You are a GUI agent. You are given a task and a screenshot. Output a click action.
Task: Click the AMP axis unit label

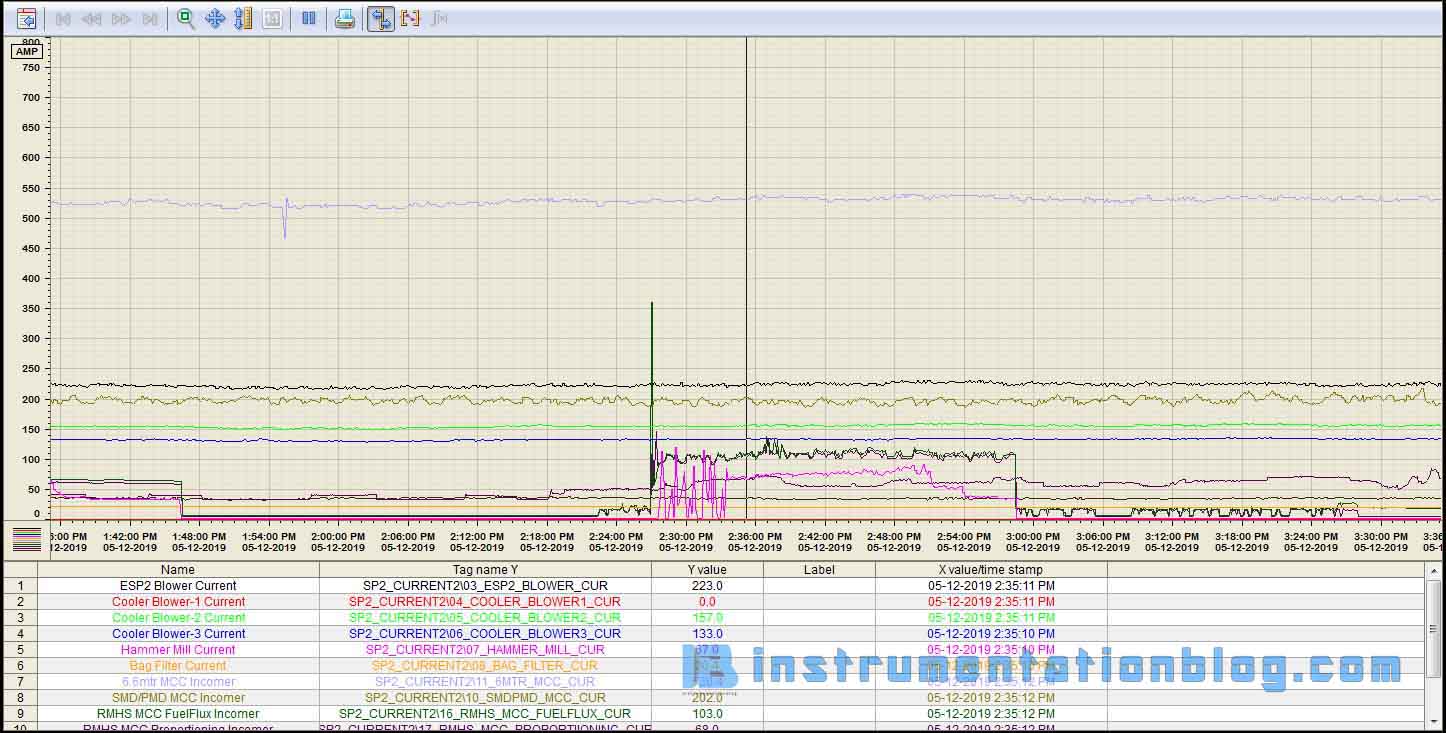27,52
